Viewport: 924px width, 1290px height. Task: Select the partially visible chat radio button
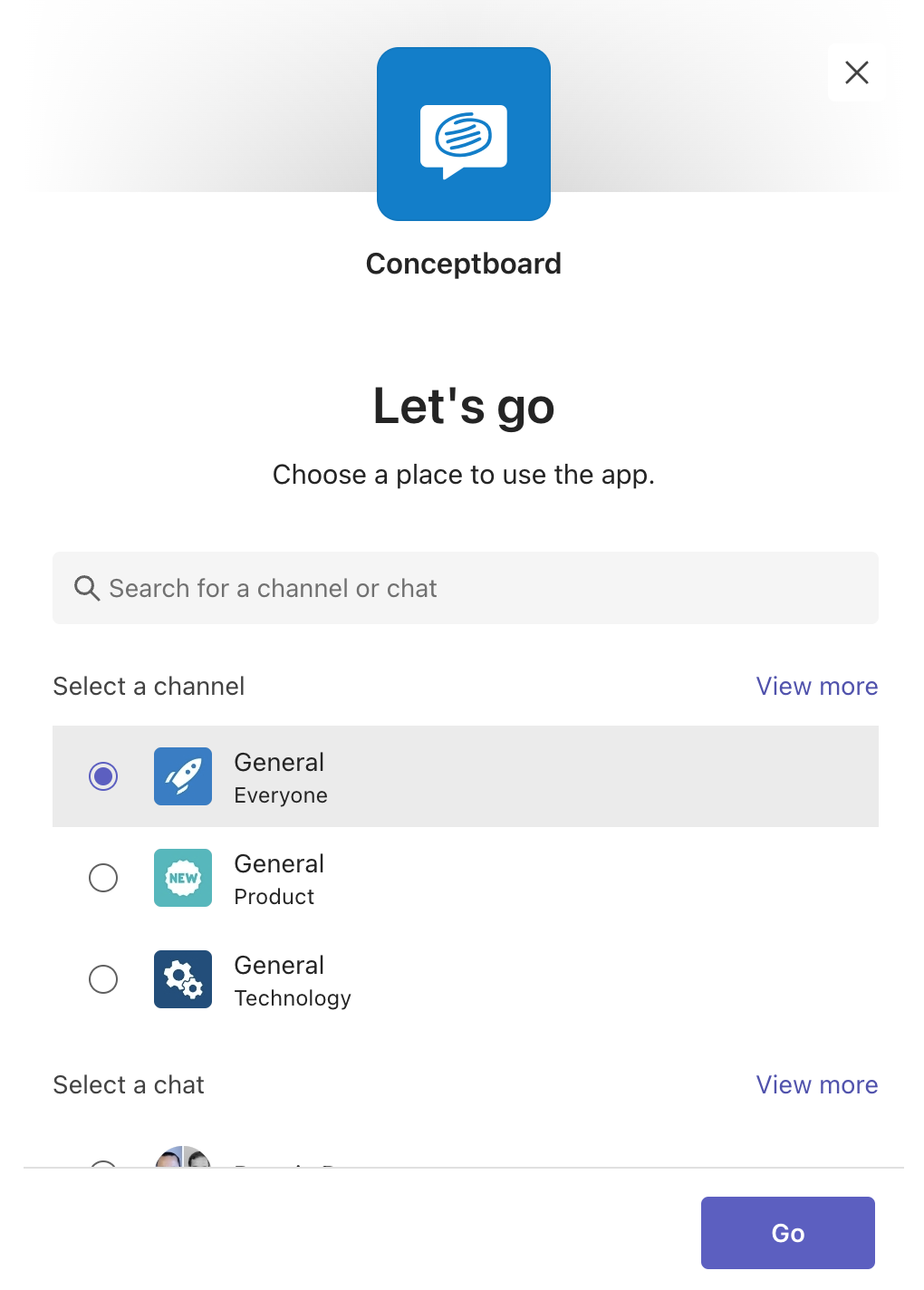pos(103,1163)
